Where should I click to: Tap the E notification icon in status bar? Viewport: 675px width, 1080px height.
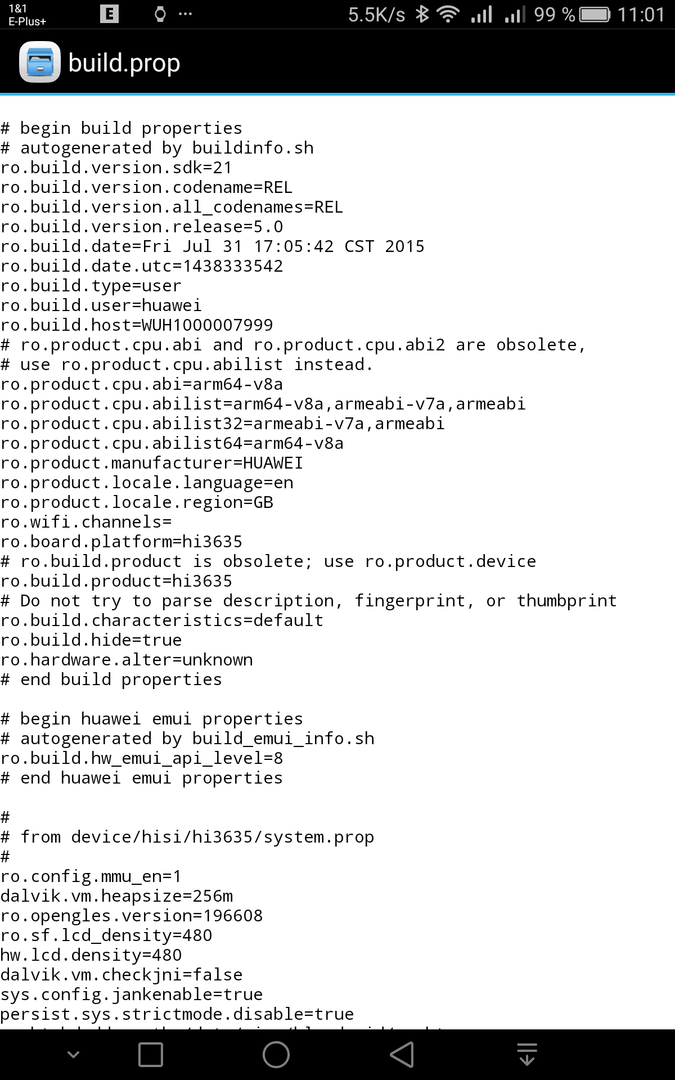click(109, 14)
